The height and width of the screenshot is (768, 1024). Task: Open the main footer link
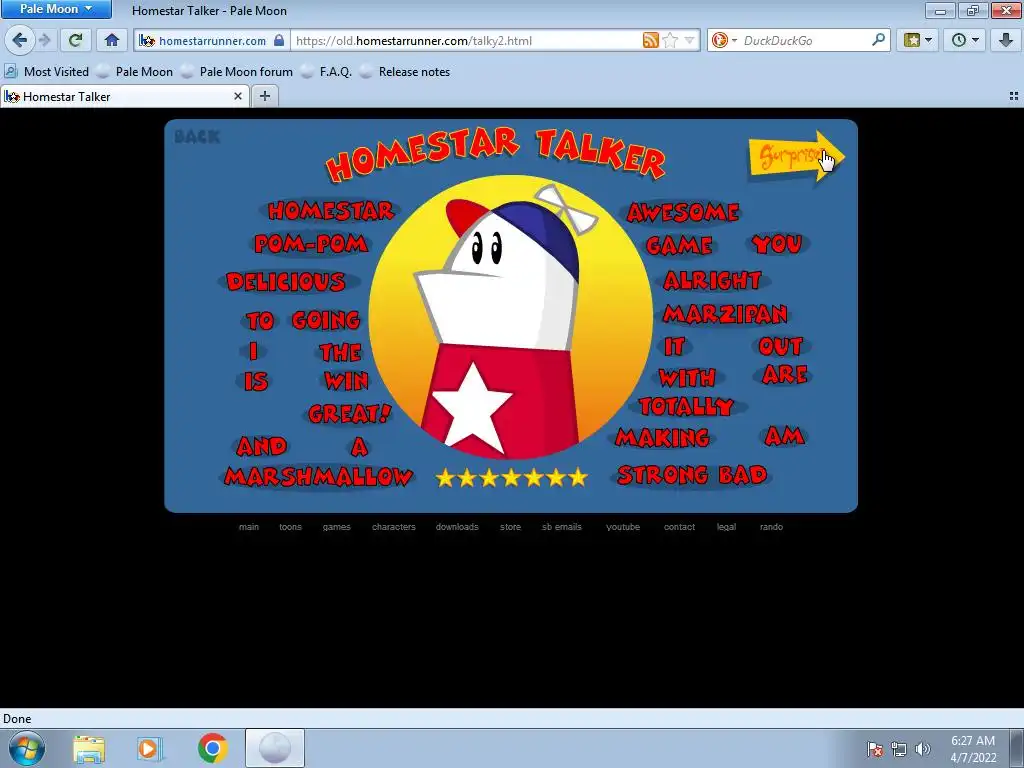pos(249,527)
